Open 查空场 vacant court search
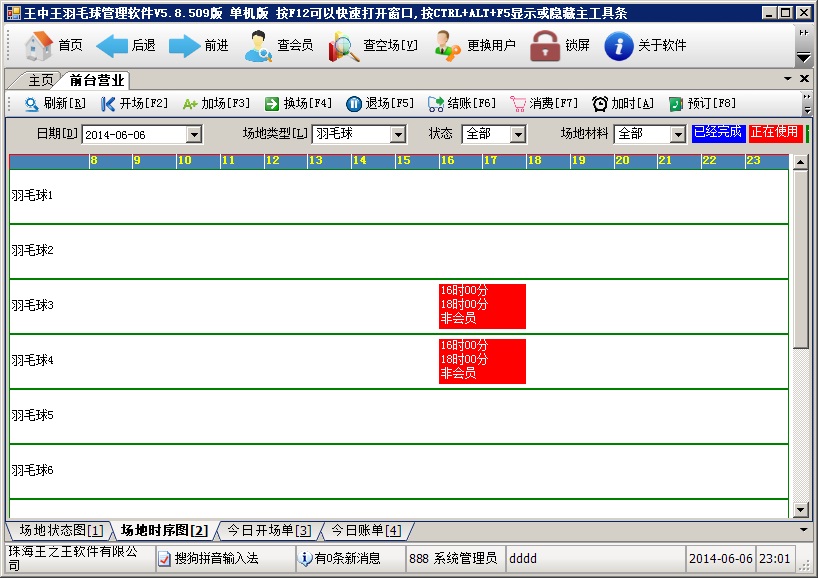The width and height of the screenshot is (818, 578). click(x=344, y=46)
